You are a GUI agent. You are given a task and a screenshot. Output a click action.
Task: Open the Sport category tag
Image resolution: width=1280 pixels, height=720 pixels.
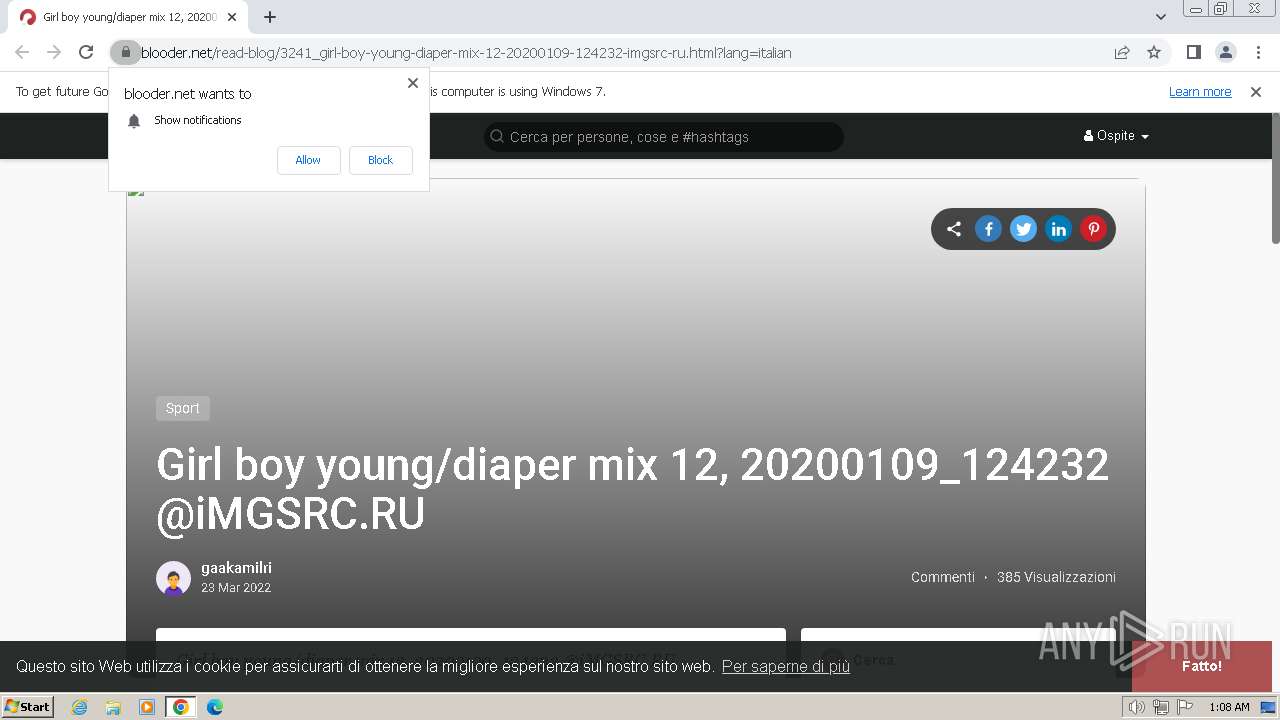[x=183, y=408]
